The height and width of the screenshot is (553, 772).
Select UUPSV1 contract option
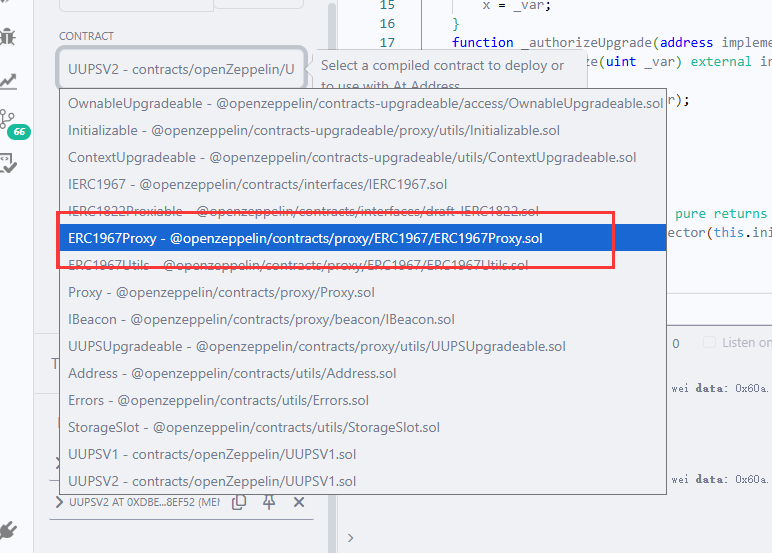pos(363,454)
